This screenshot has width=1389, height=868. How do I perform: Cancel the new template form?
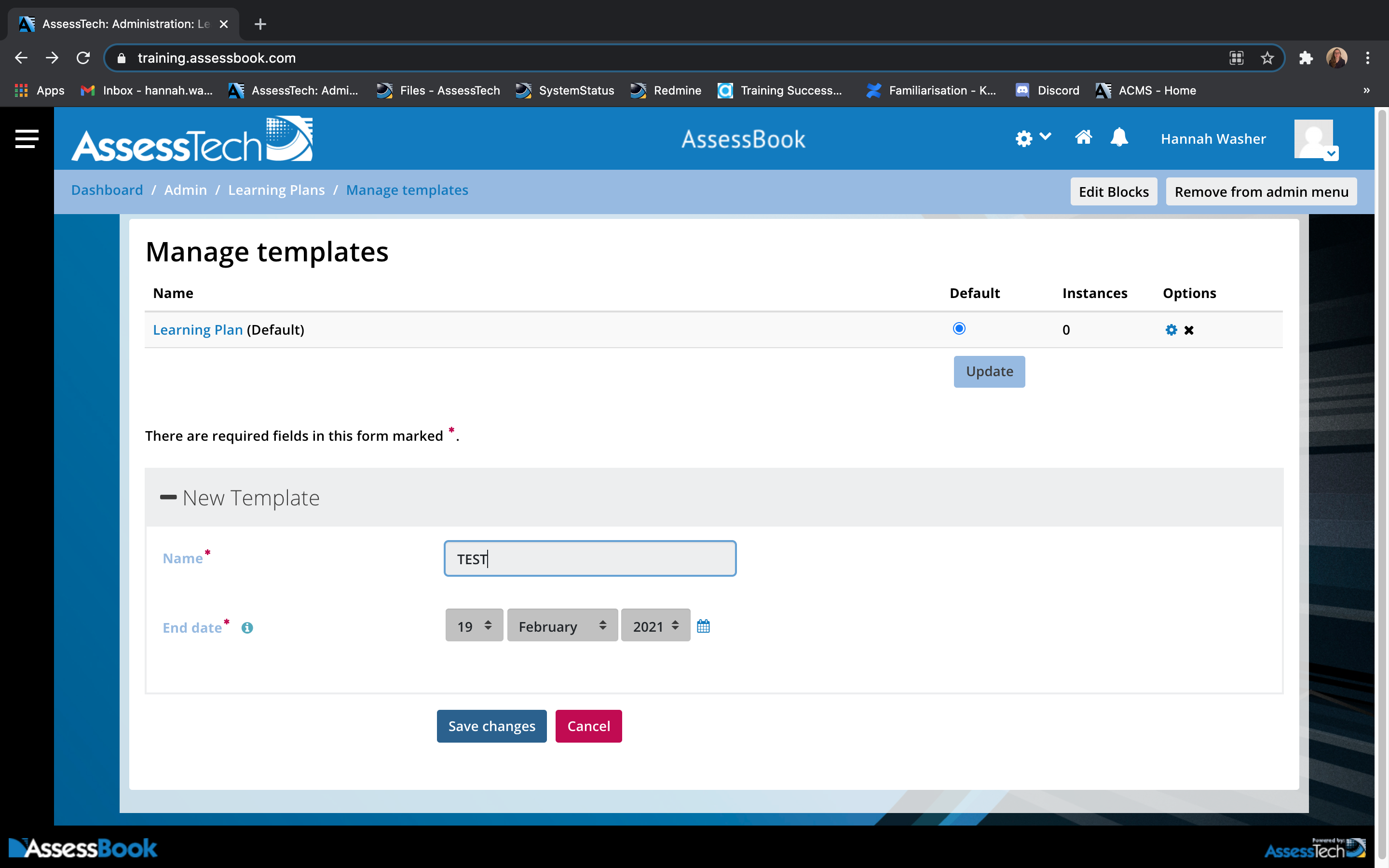(588, 726)
